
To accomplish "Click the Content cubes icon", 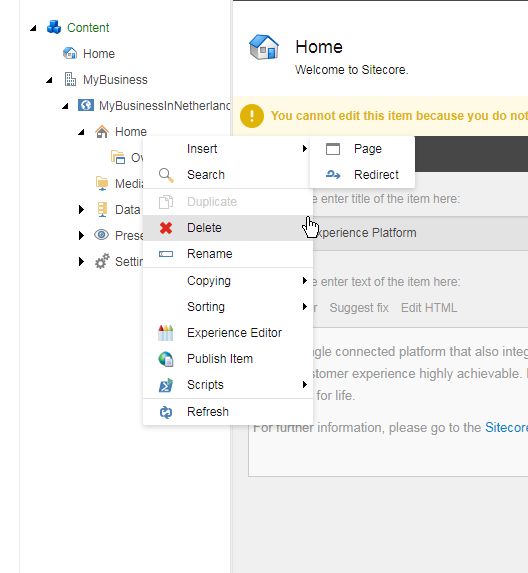I will click(x=54, y=27).
